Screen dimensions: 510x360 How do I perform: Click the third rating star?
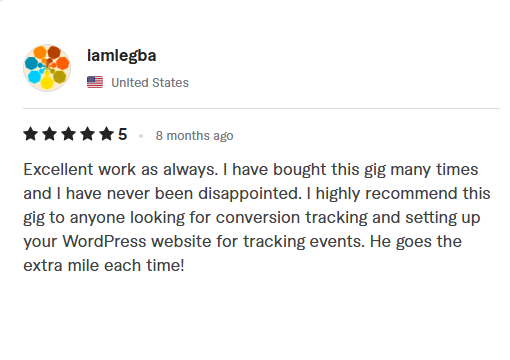(68, 134)
